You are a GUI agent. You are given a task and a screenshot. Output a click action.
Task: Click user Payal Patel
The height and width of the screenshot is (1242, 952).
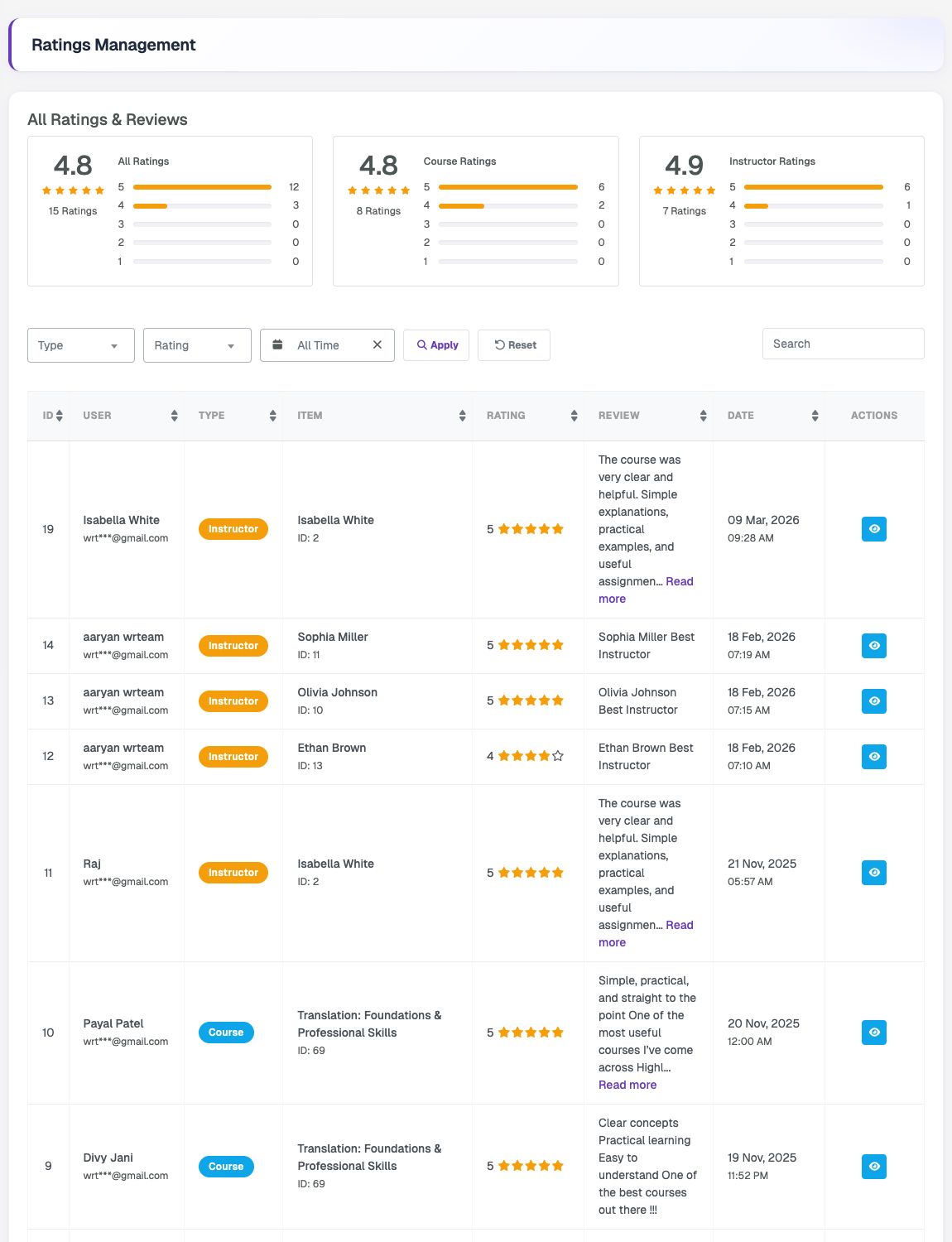[113, 1023]
